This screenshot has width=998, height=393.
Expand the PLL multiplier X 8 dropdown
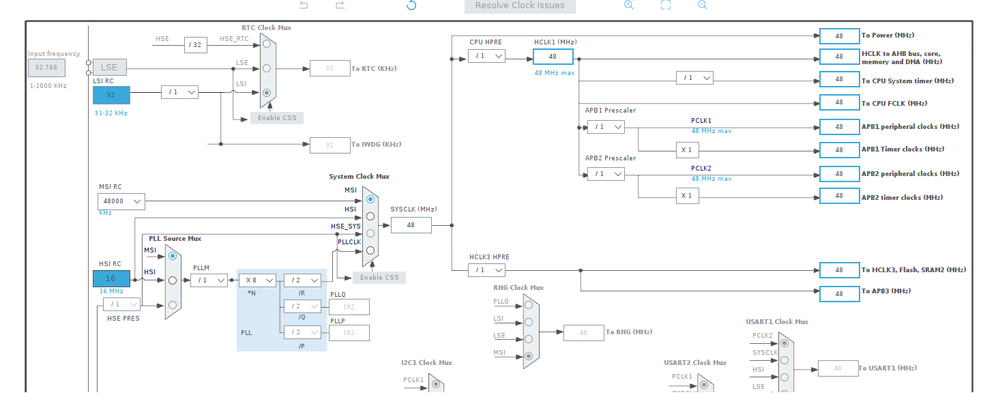257,280
